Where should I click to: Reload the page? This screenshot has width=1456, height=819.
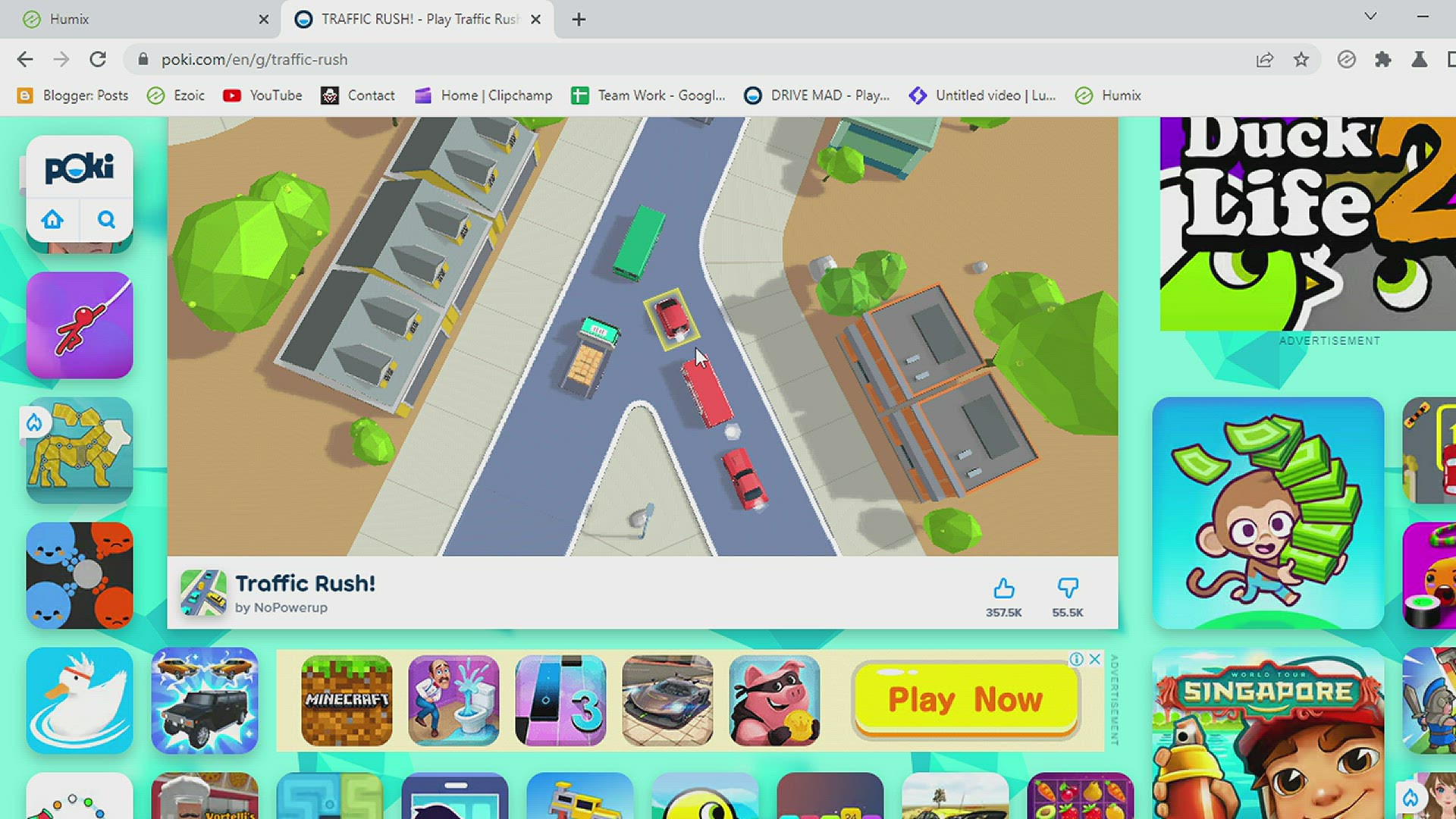[98, 60]
